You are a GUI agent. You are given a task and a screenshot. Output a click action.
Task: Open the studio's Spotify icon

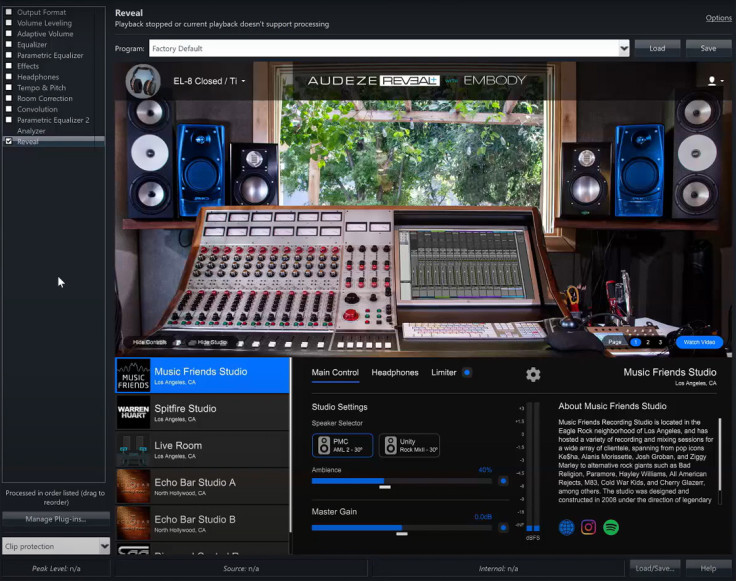(x=611, y=527)
